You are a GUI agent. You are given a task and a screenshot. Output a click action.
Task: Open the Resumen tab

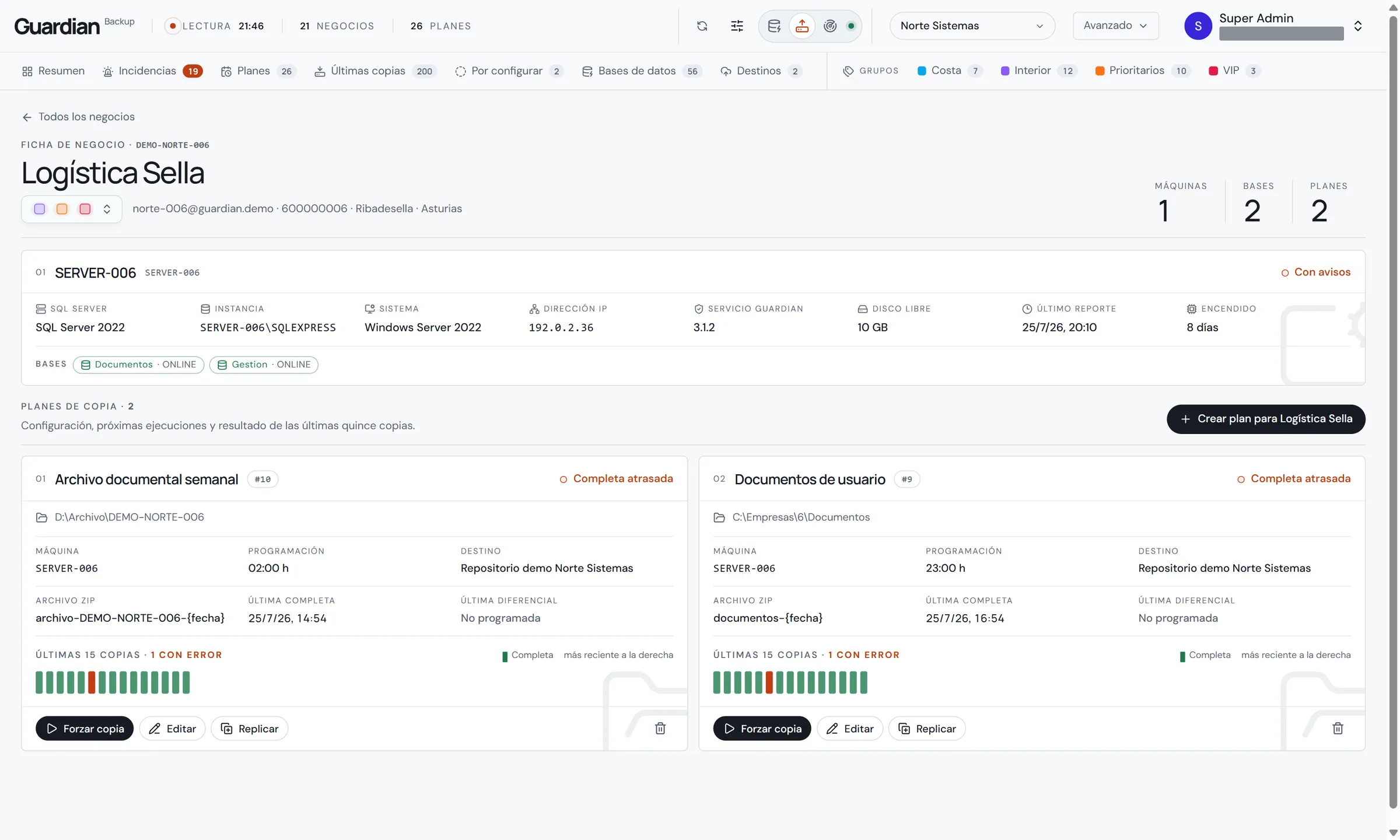pyautogui.click(x=53, y=71)
